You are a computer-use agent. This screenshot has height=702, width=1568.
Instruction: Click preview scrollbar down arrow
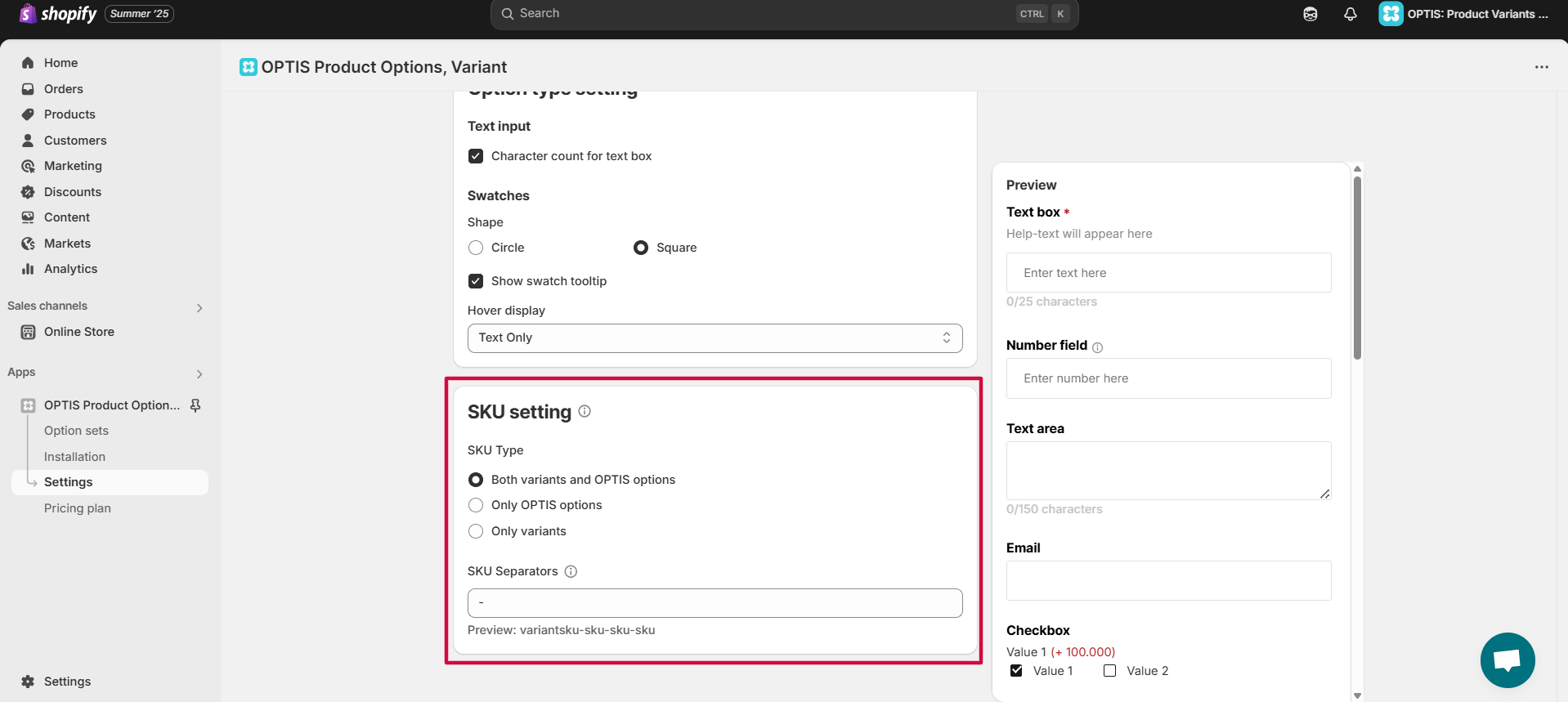(1357, 696)
